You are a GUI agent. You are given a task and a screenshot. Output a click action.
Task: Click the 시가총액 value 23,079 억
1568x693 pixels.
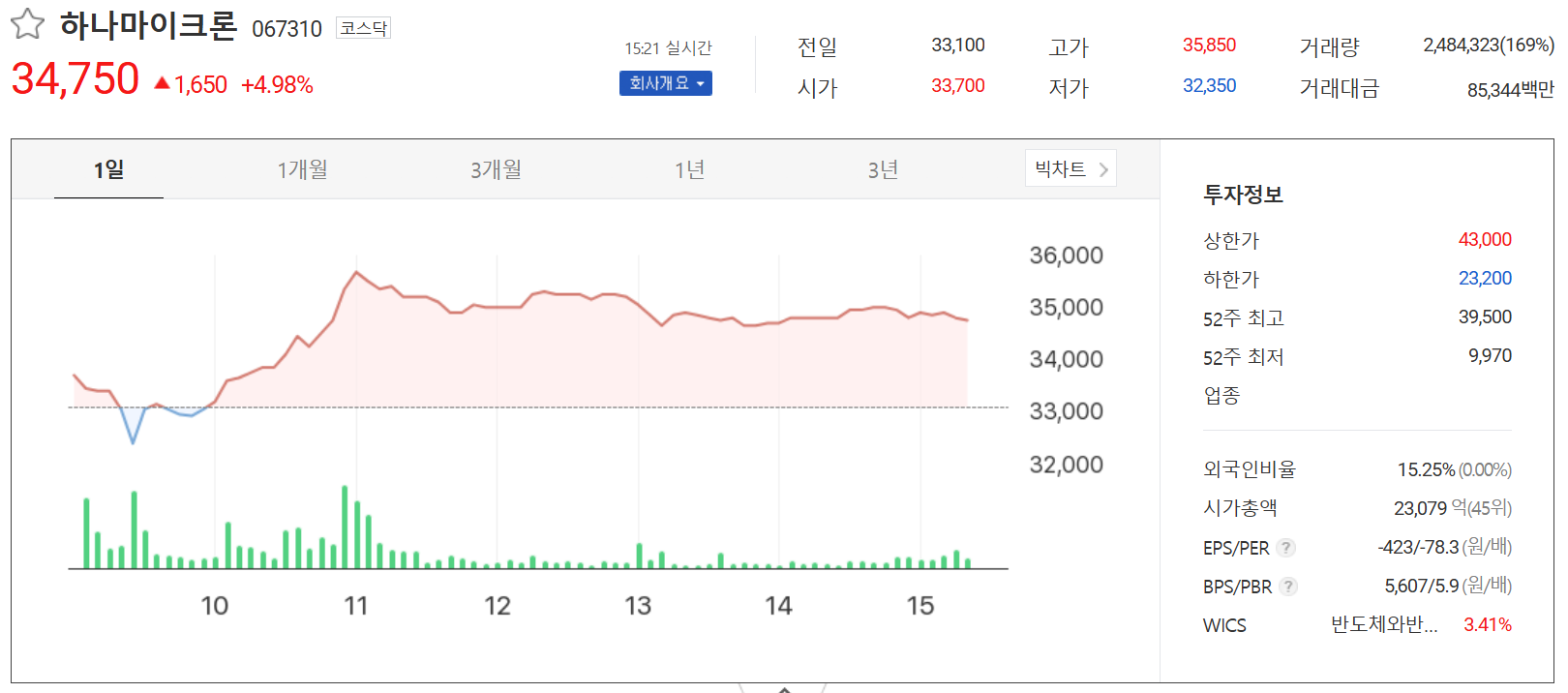(1430, 508)
